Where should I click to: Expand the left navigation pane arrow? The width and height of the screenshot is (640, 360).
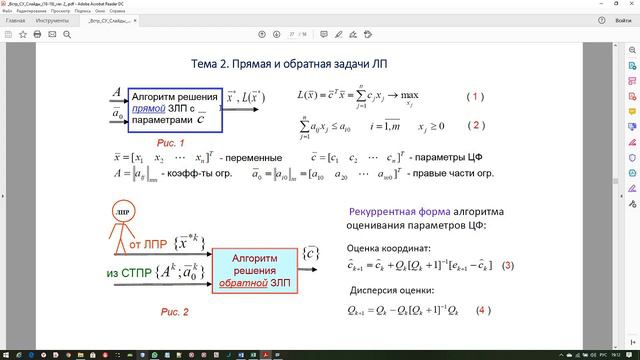2,196
